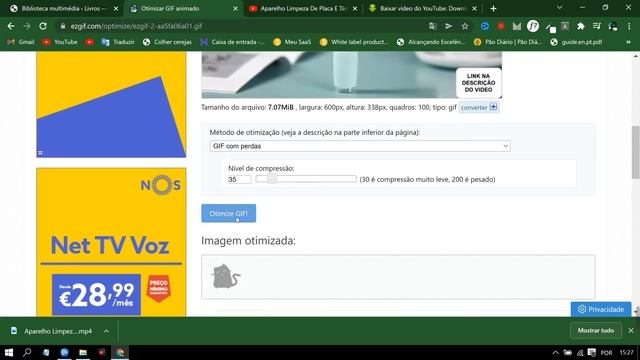Open the optimization method dropdown
Viewport: 640px width, 360px height.
pos(360,146)
